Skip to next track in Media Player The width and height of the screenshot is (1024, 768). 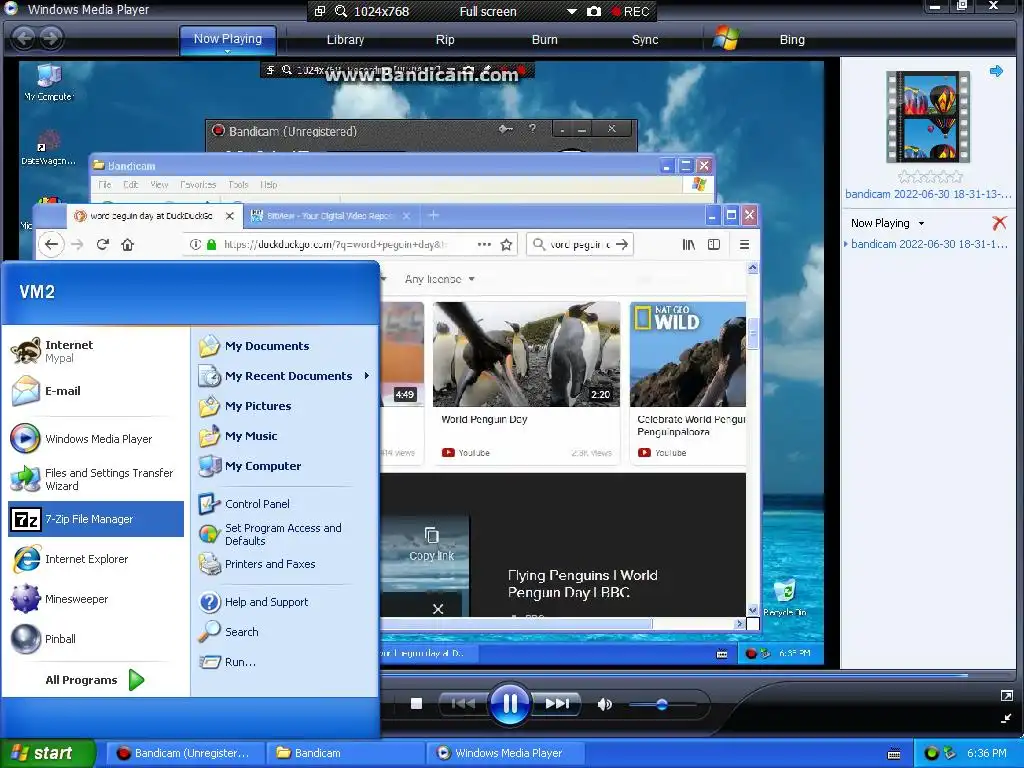557,703
